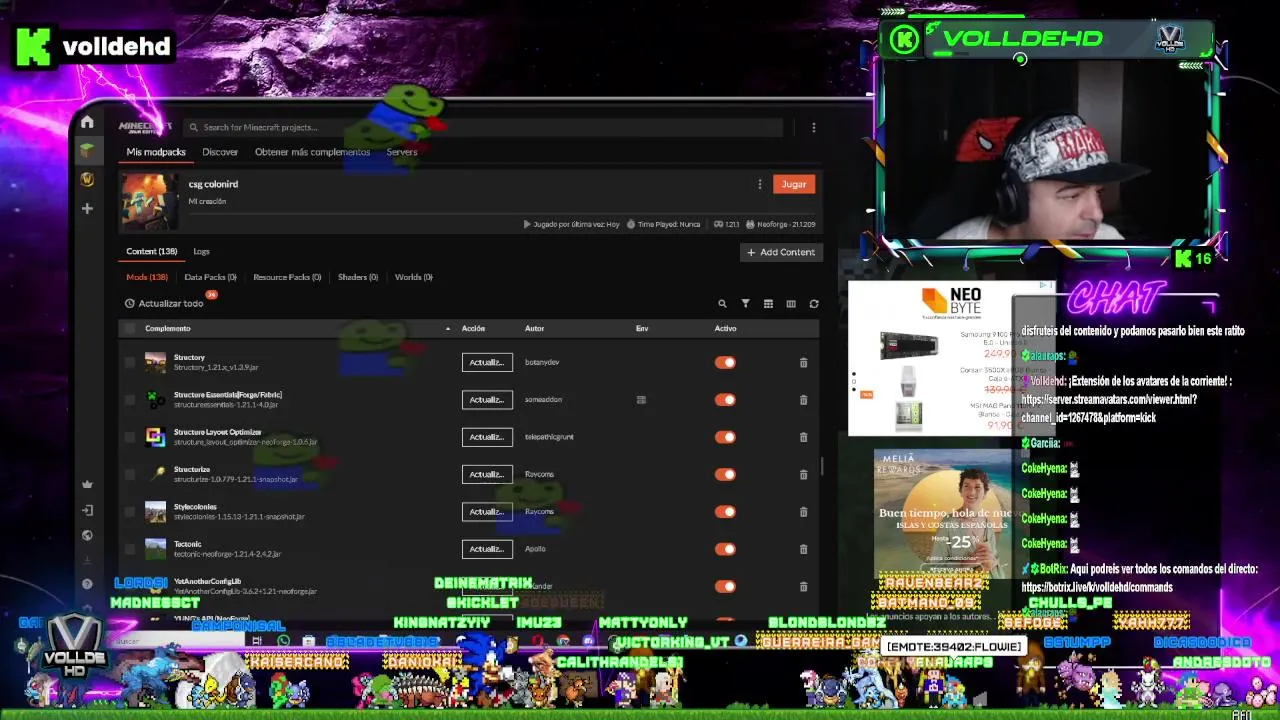This screenshot has width=1280, height=720.
Task: Click the login arrow sidebar icon
Action: pos(87,510)
